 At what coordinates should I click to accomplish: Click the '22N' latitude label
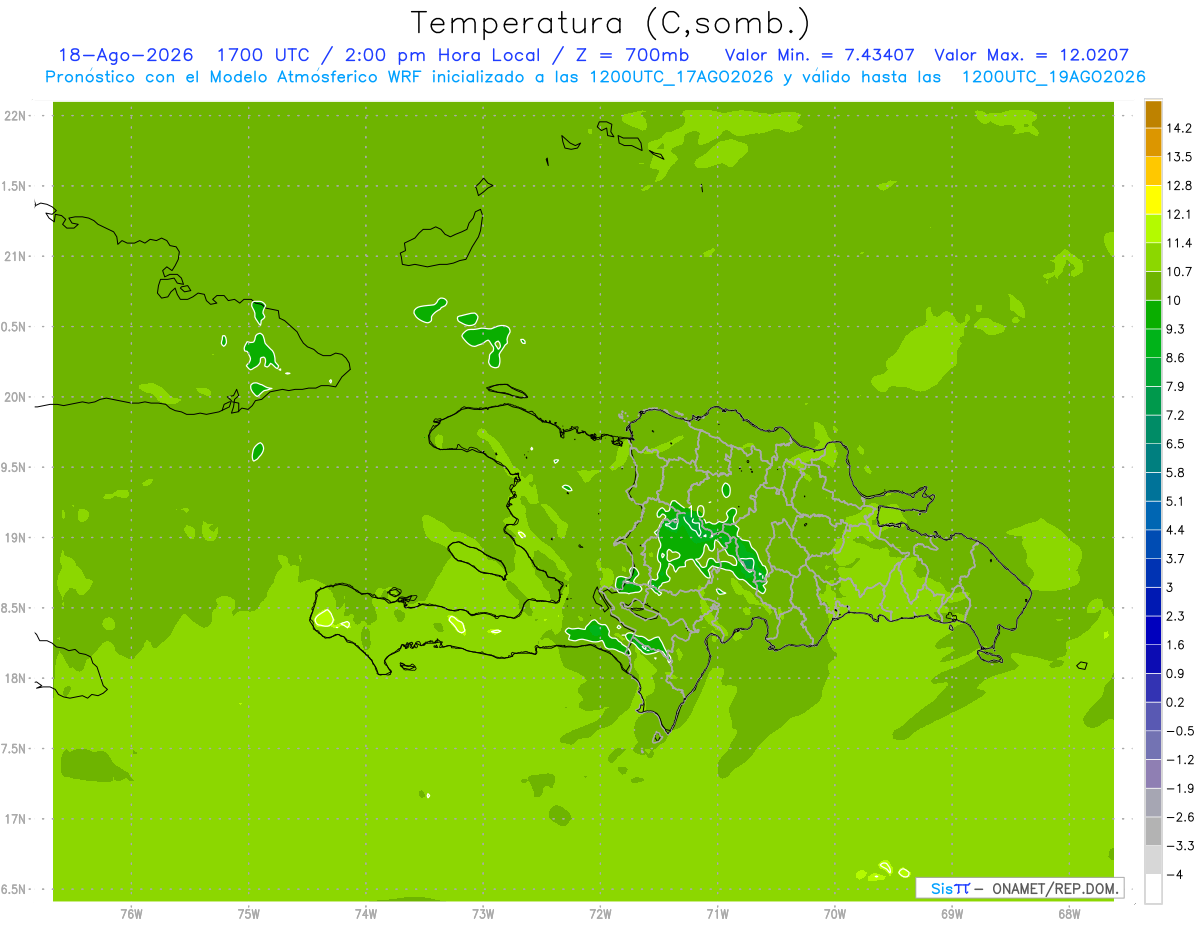15,116
